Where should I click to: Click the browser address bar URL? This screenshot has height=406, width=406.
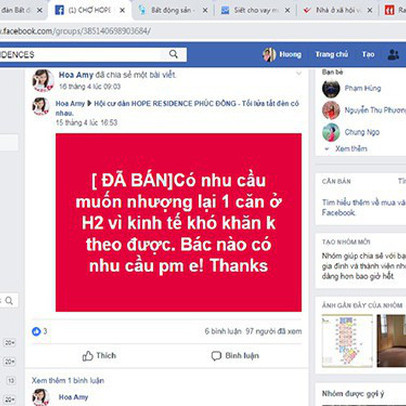(75, 31)
